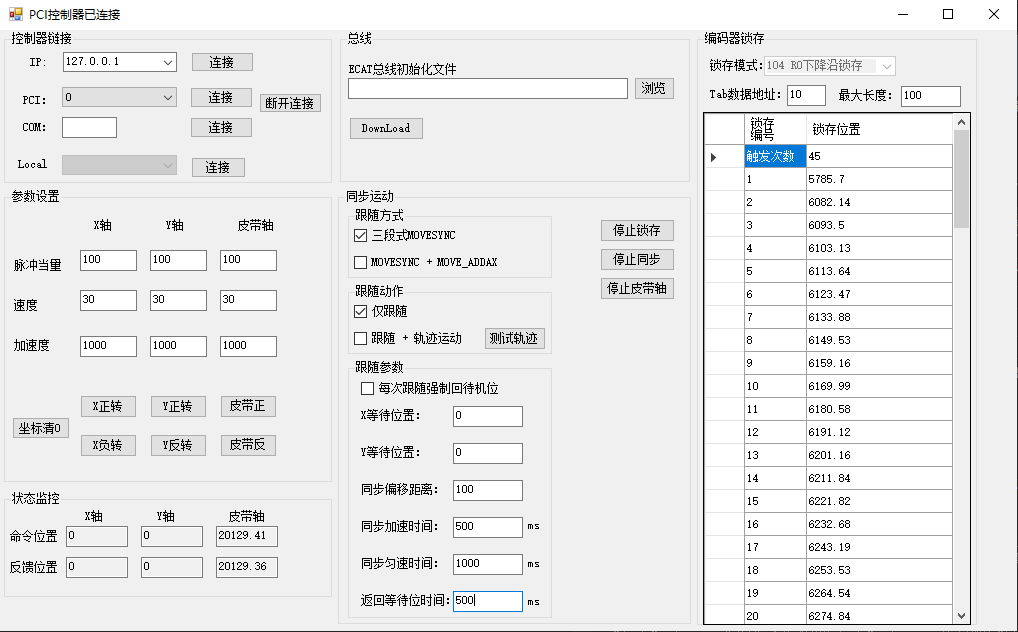Viewport: 1018px width, 632px height.
Task: Click latch table scrollbar down arrow
Action: [962, 616]
